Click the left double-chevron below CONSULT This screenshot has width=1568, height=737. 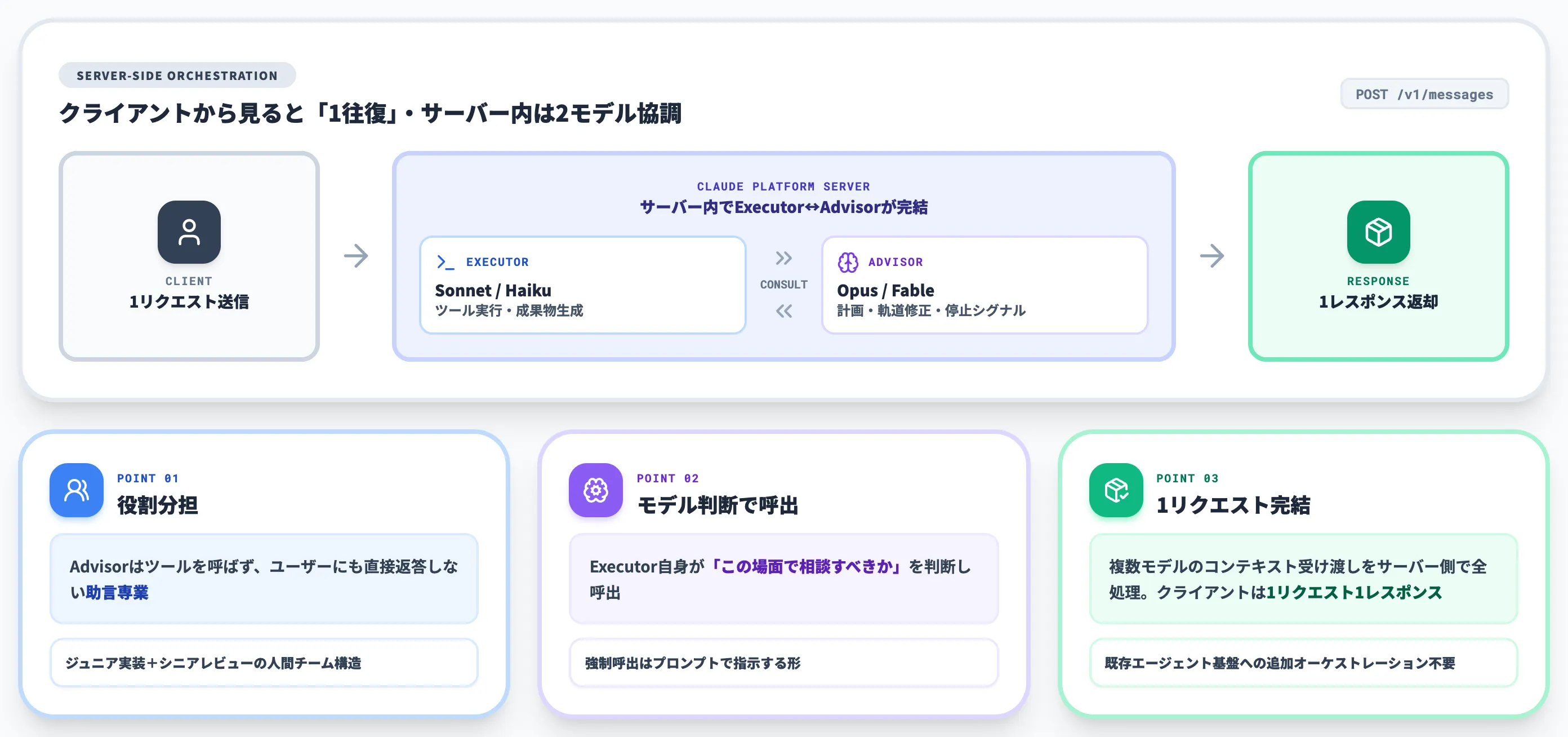pos(783,311)
